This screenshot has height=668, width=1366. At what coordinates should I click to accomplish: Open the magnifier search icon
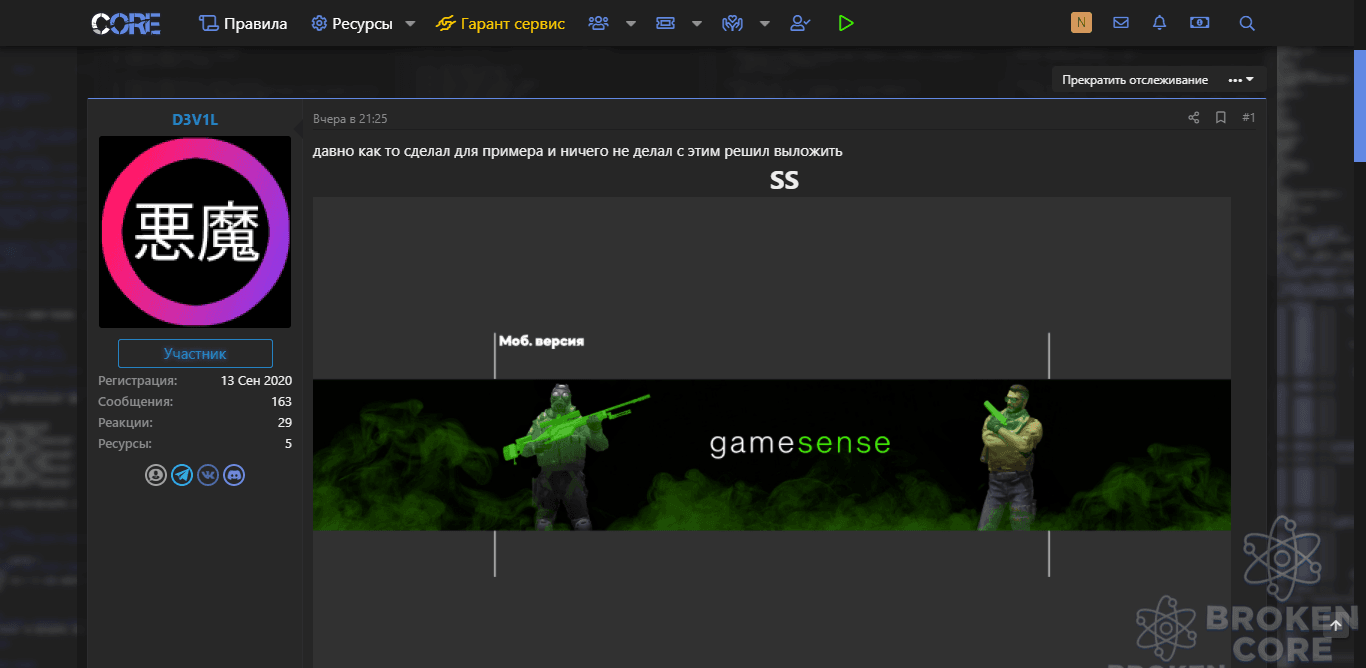pos(1247,23)
